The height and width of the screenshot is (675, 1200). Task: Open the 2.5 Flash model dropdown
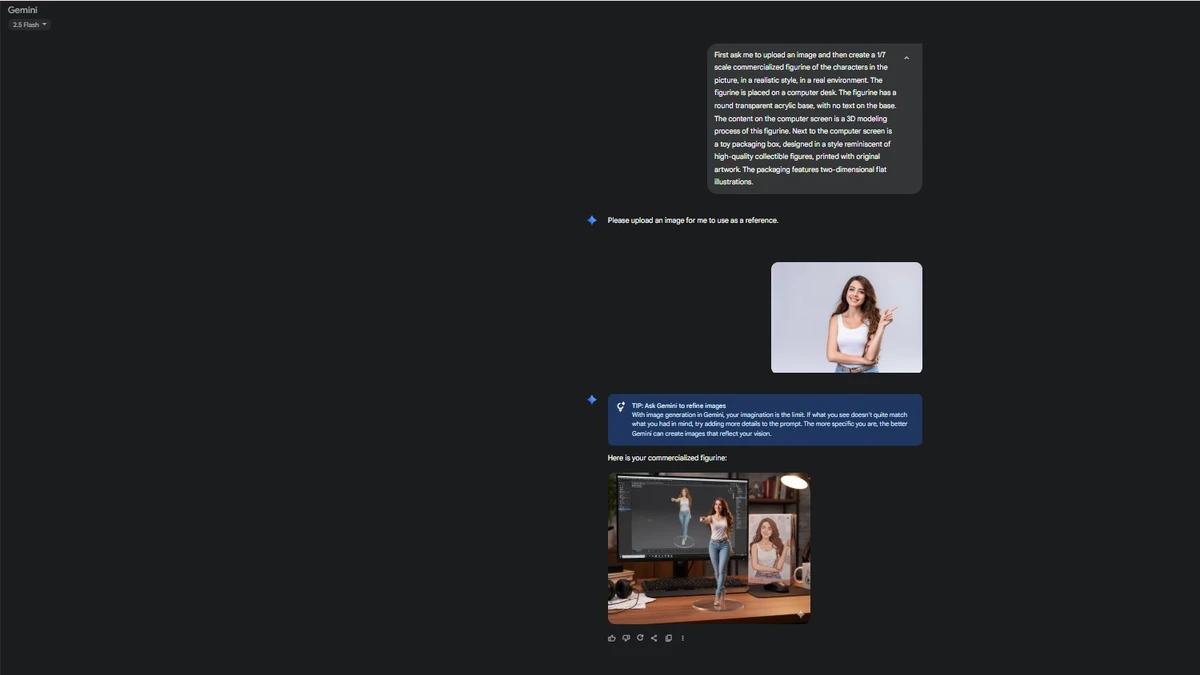click(29, 25)
